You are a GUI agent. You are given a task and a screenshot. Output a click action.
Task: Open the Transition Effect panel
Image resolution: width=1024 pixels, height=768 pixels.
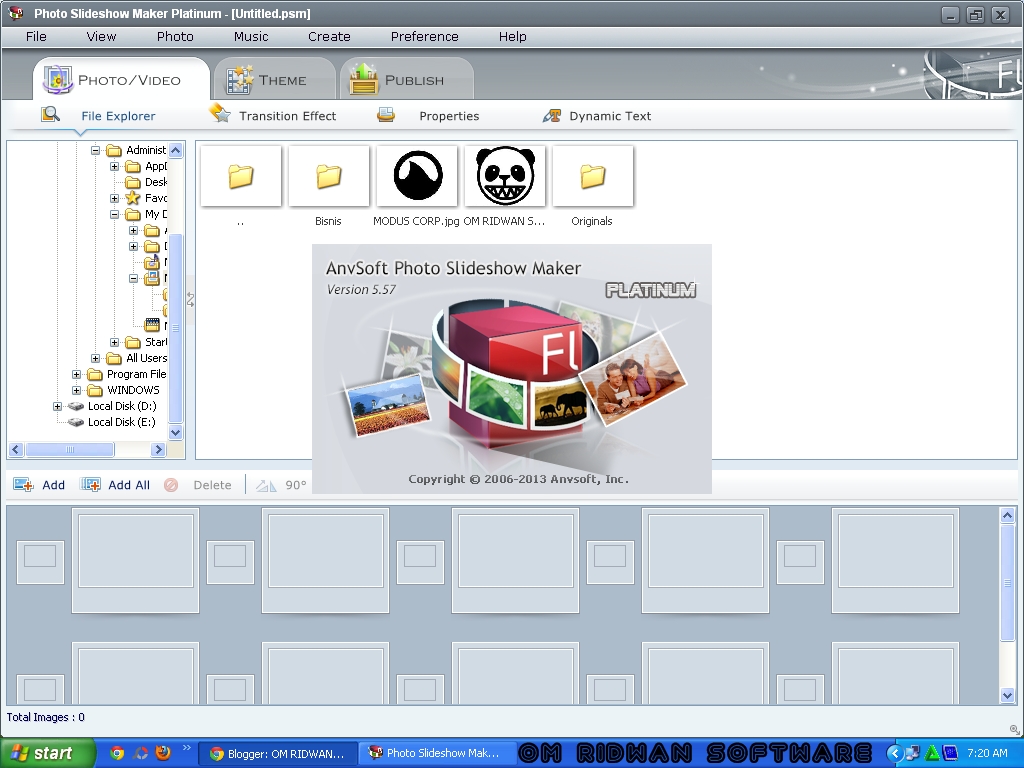click(287, 116)
